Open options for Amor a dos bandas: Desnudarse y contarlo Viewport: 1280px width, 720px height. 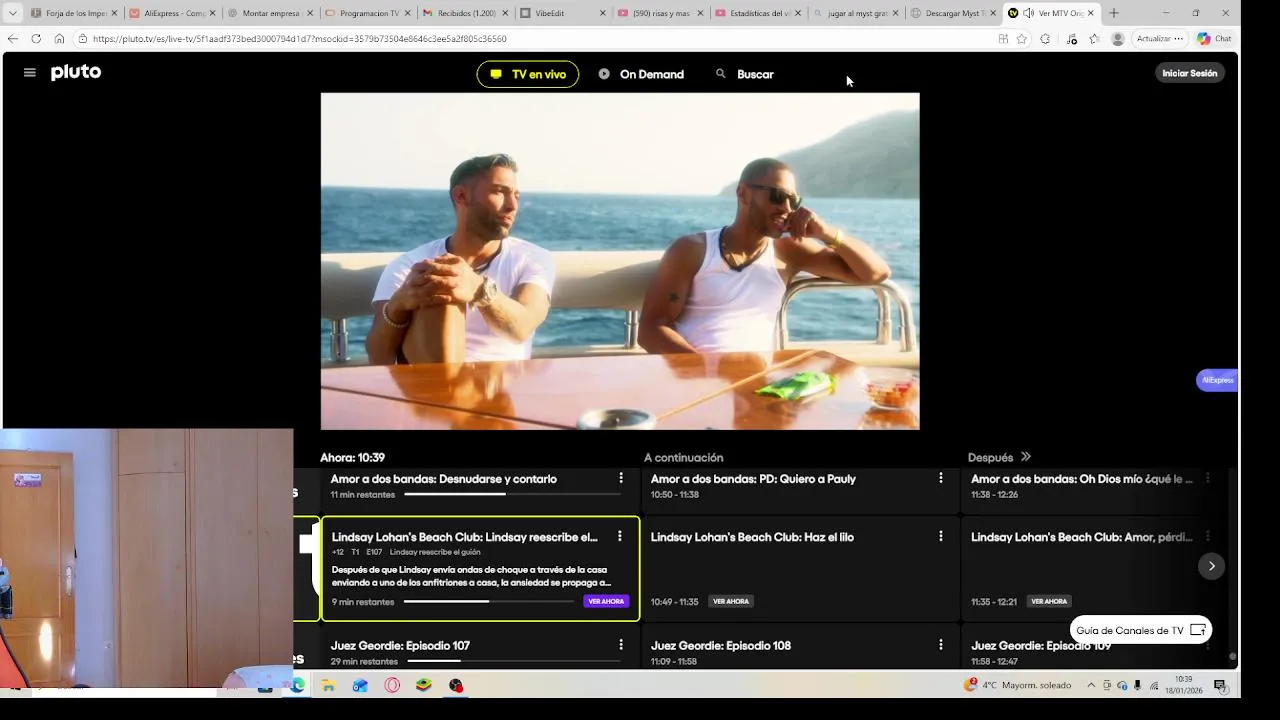click(x=621, y=479)
